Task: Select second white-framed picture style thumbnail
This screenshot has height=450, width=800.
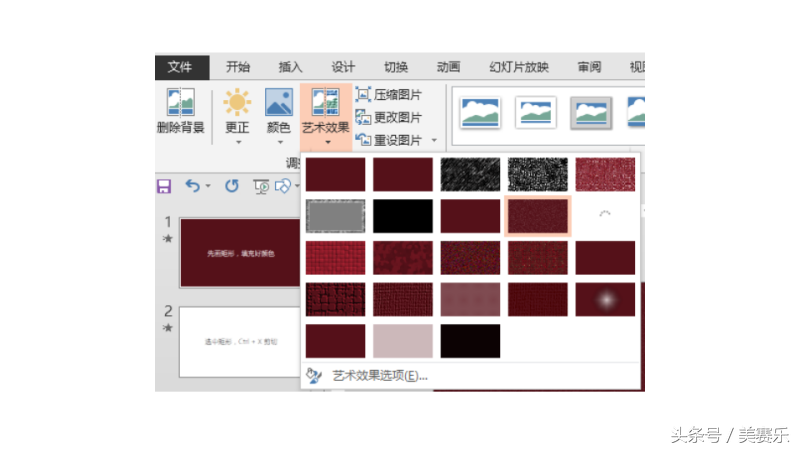Action: 536,112
